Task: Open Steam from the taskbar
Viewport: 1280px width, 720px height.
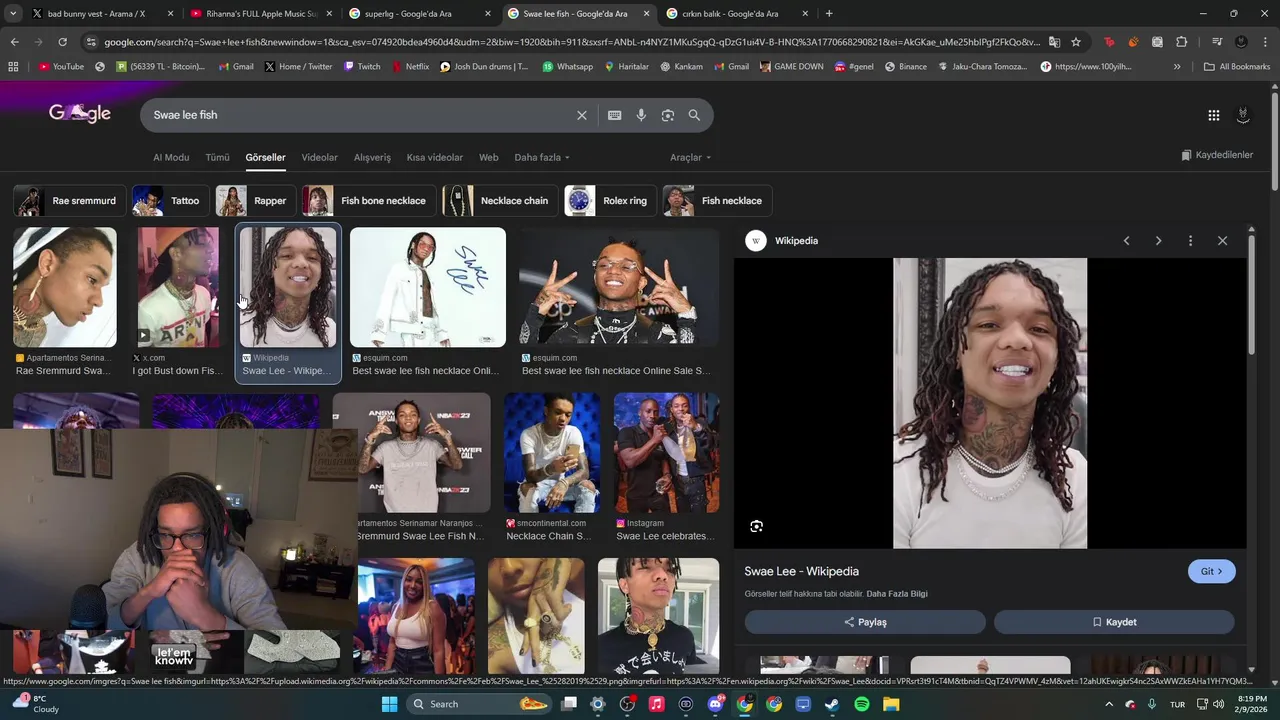Action: (832, 704)
